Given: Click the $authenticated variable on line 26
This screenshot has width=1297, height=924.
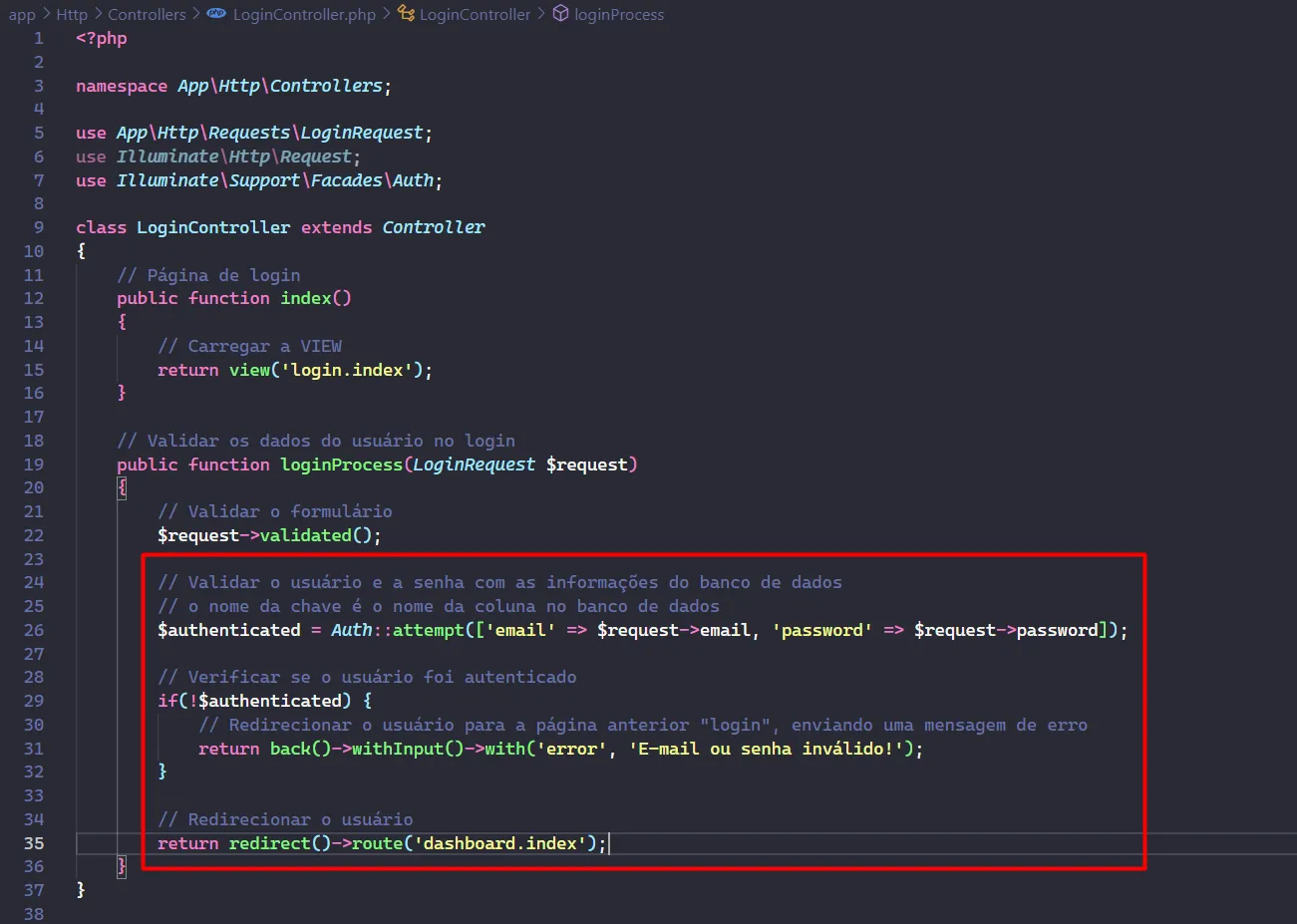Looking at the screenshot, I should click(x=228, y=630).
